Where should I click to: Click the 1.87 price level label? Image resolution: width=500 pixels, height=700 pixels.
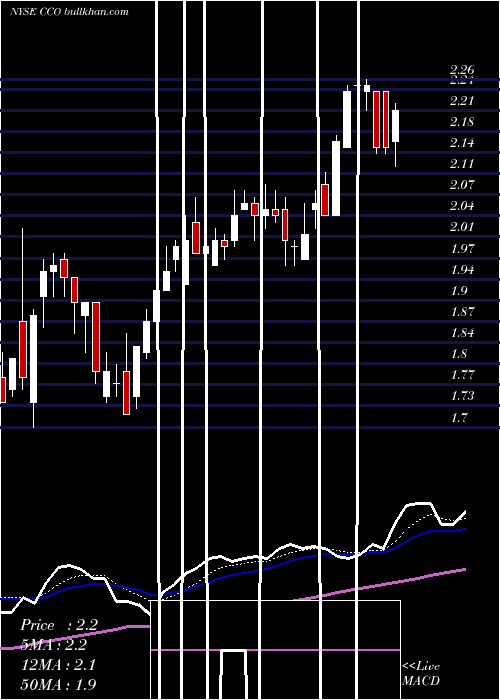click(x=462, y=312)
